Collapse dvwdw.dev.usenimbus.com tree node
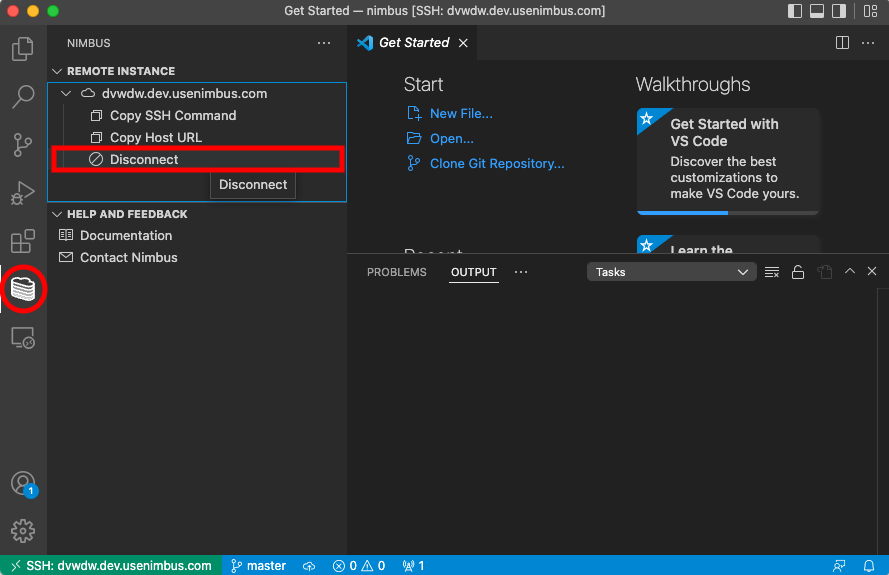 click(66, 94)
